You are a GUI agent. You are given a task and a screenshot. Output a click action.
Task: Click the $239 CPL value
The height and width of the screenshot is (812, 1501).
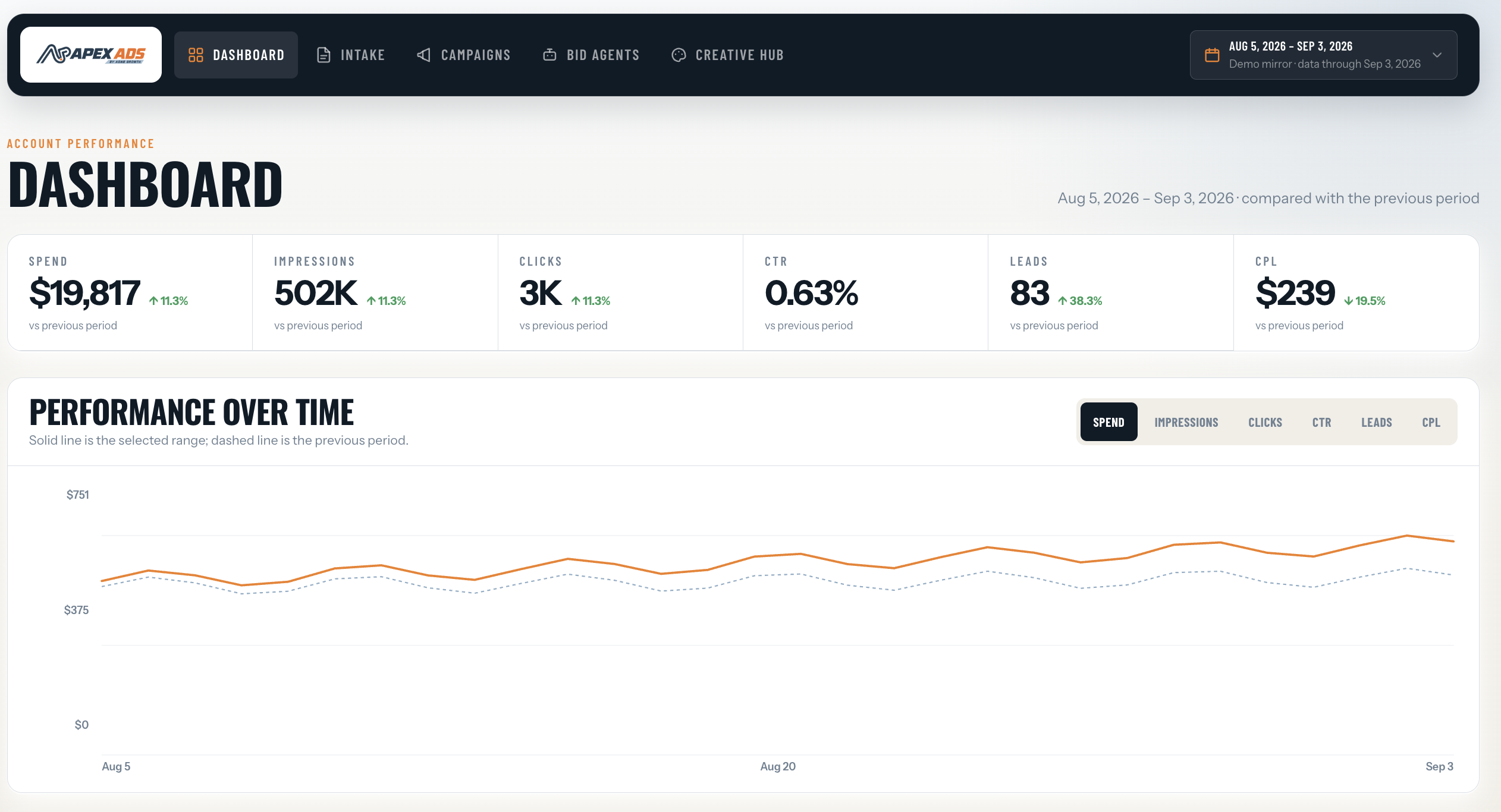[1295, 293]
